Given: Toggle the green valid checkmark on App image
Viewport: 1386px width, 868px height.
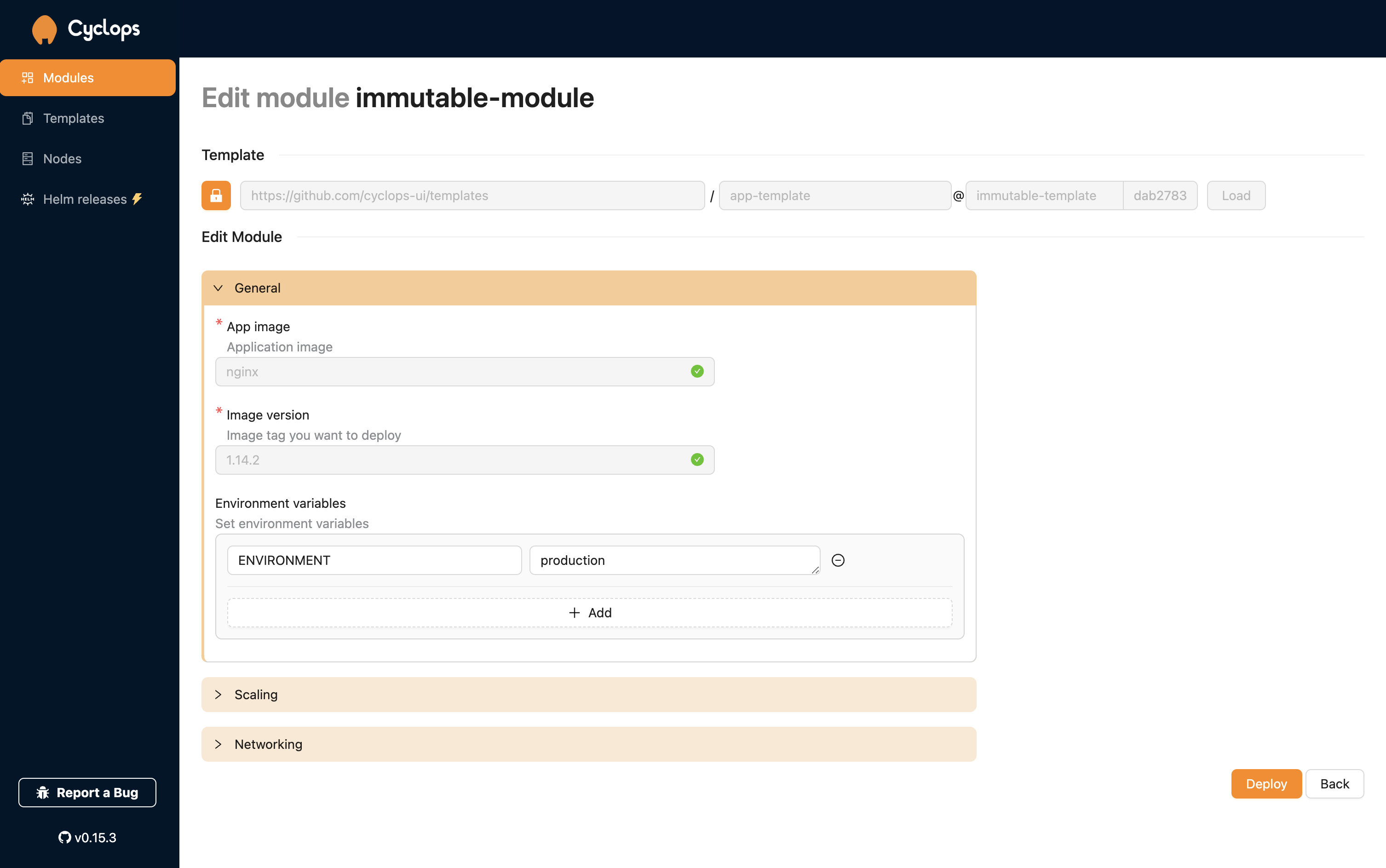Looking at the screenshot, I should tap(697, 371).
